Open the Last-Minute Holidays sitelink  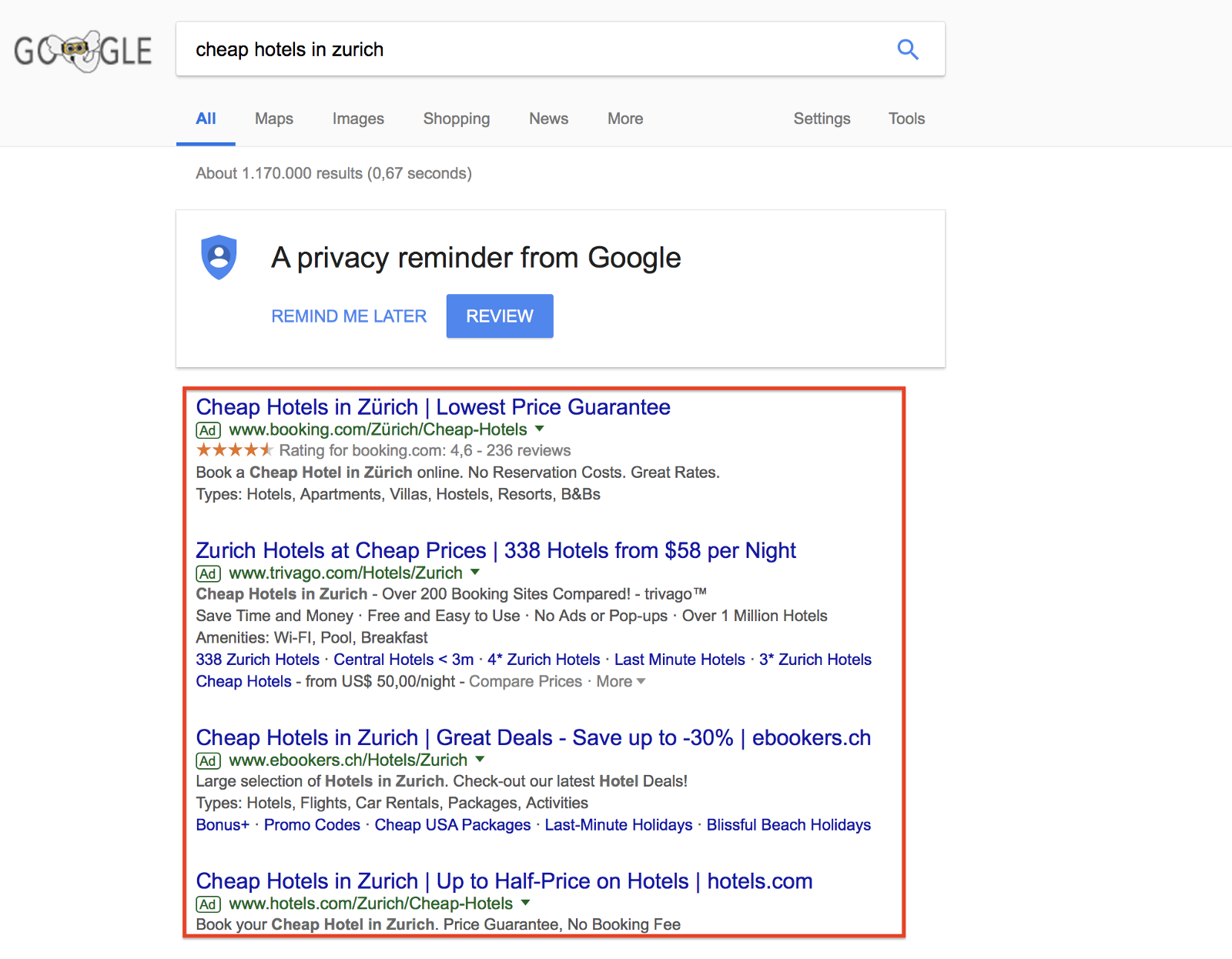[618, 825]
